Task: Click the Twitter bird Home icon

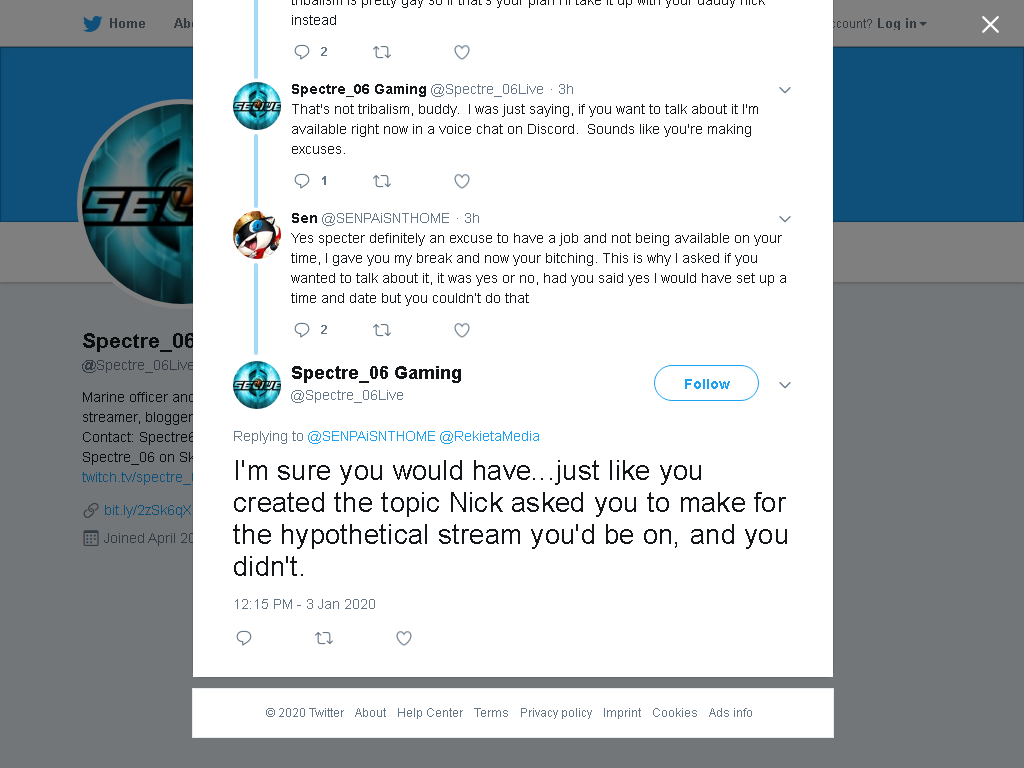Action: coord(92,24)
